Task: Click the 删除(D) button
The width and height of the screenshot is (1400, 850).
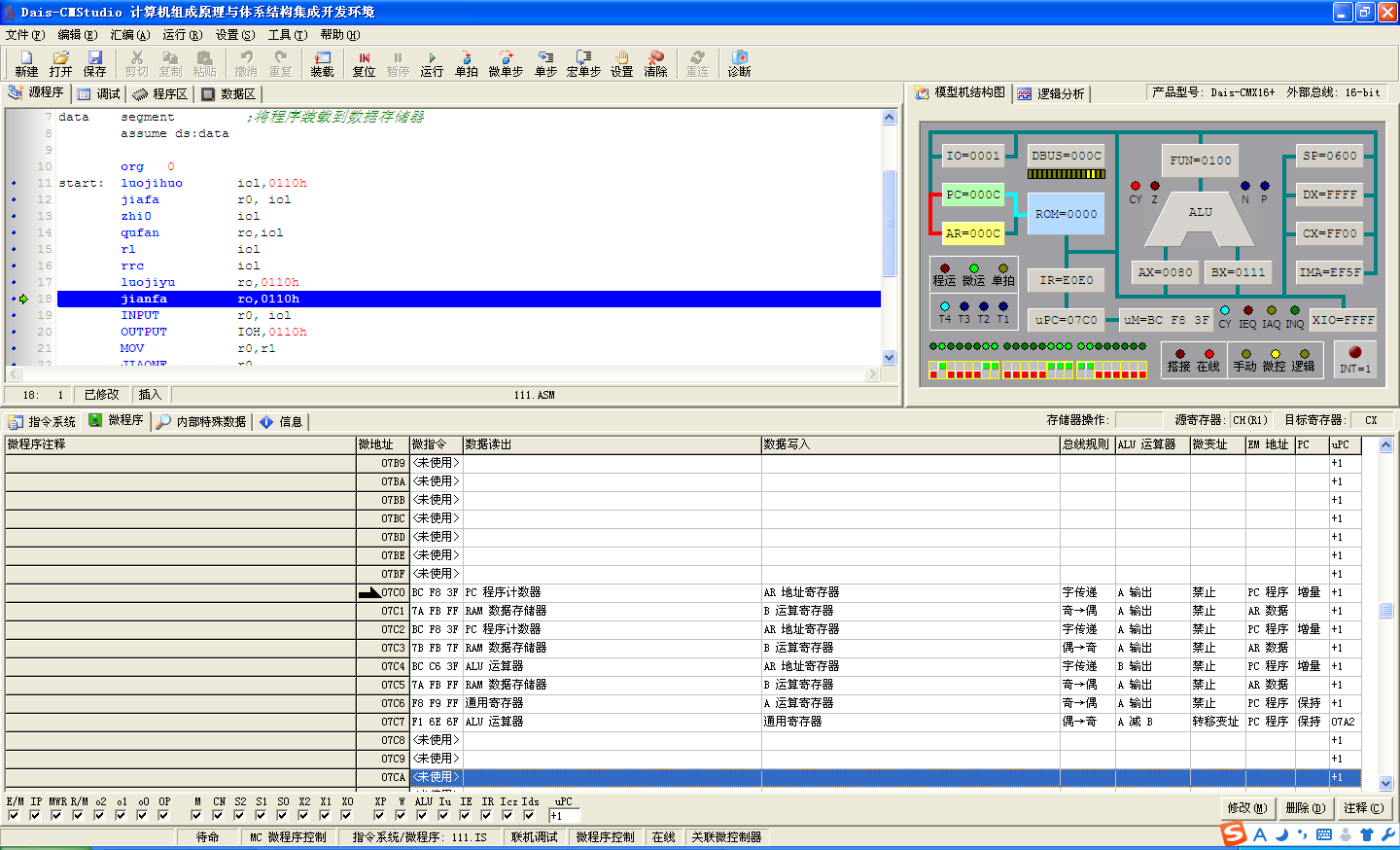Action: click(1305, 808)
